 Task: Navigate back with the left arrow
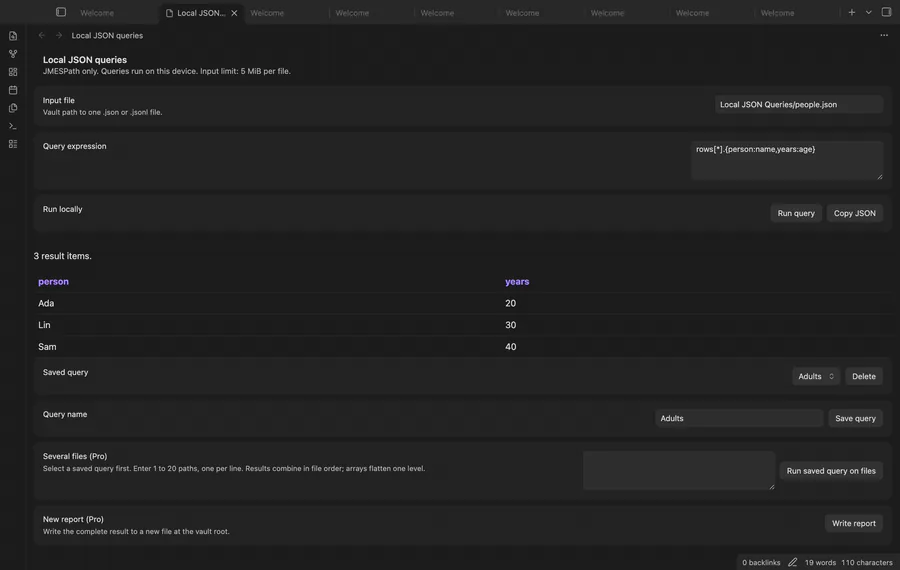42,35
